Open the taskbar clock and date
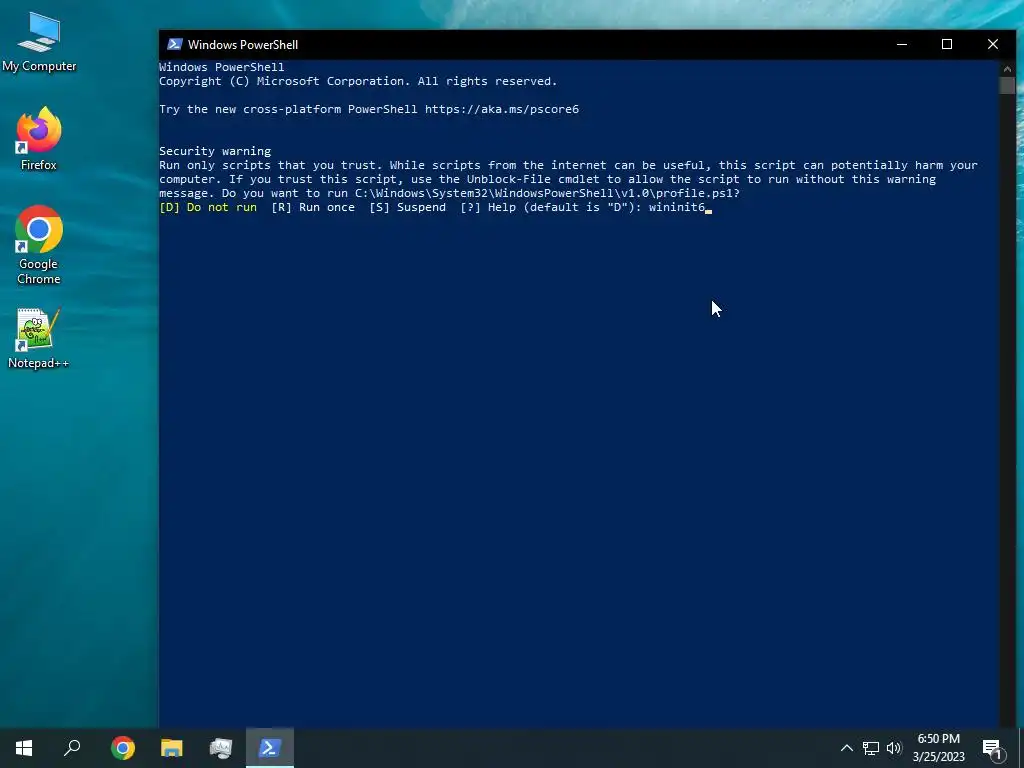The height and width of the screenshot is (768, 1024). [938, 748]
